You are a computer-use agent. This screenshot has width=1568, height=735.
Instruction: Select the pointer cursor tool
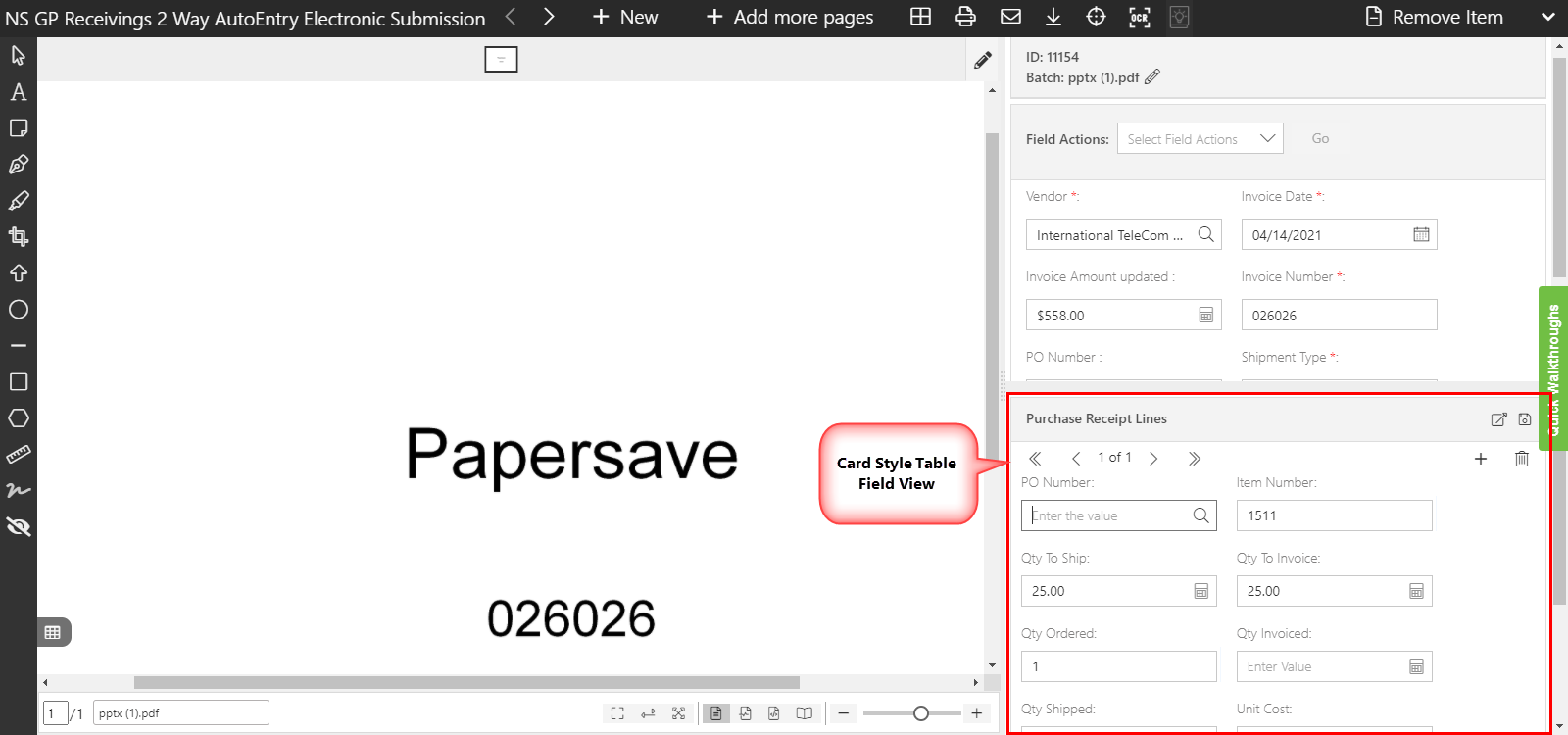(x=18, y=56)
